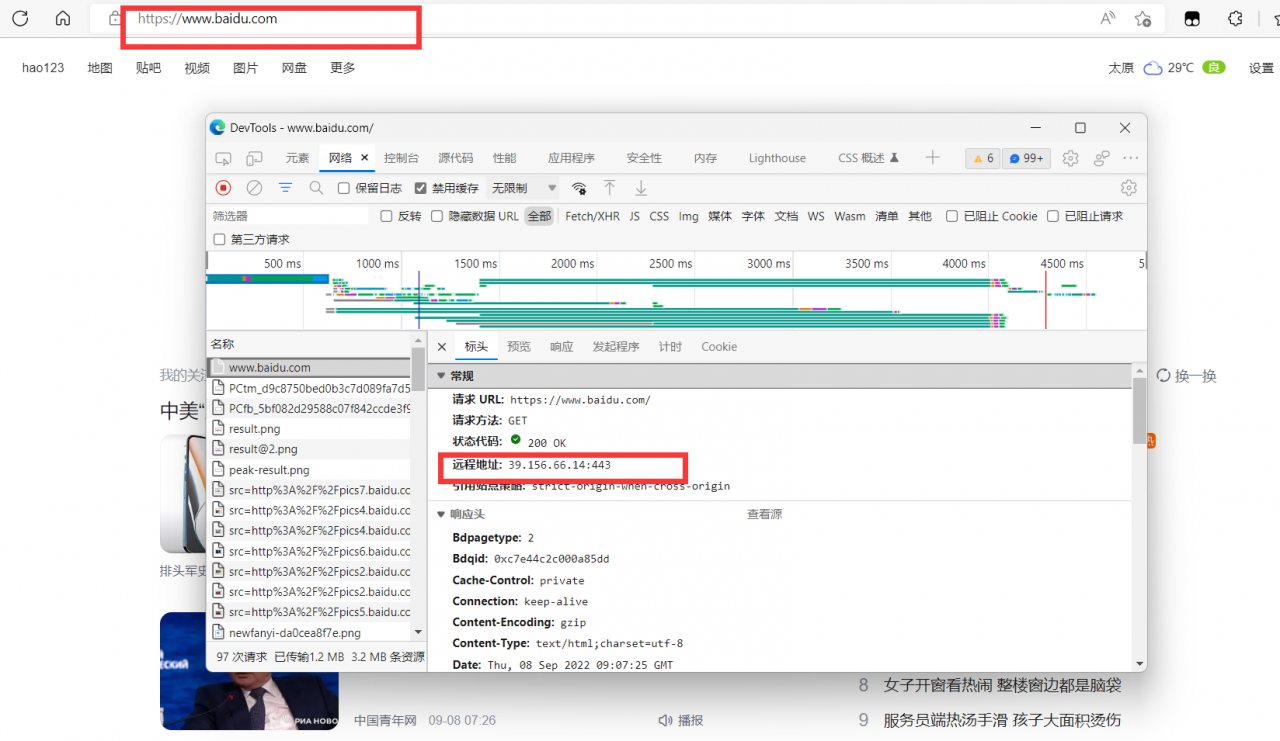Open network panel settings gear
This screenshot has height=741, width=1280.
pos(1129,188)
